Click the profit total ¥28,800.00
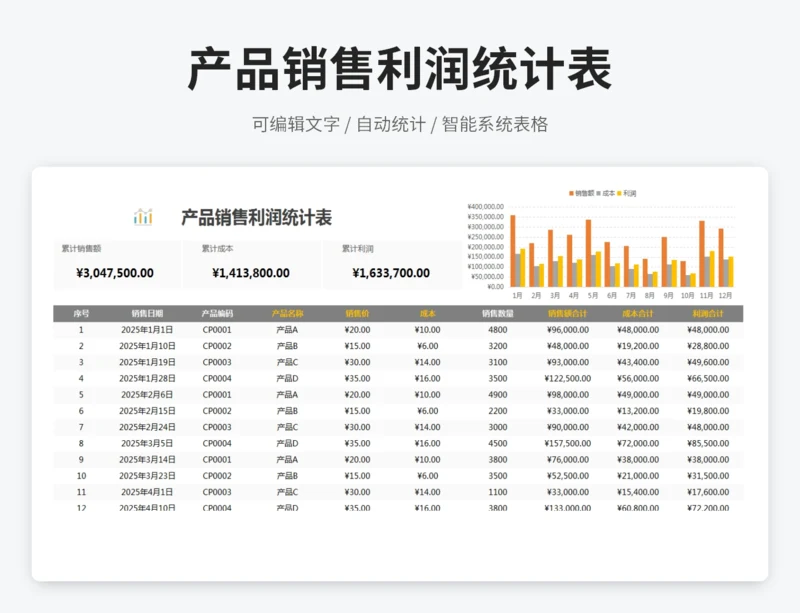 [708, 346]
